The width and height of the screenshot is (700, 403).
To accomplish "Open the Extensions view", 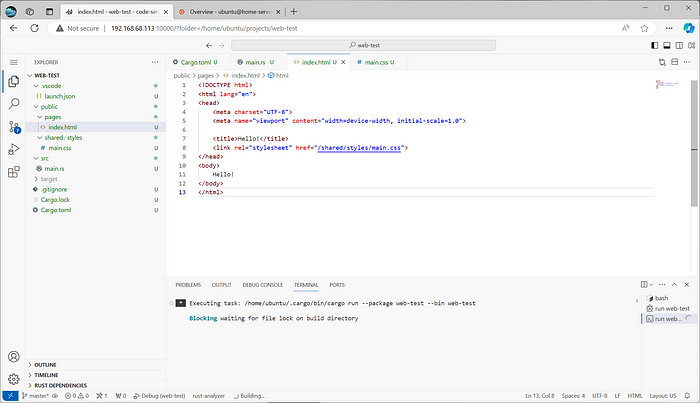I will coord(14,173).
